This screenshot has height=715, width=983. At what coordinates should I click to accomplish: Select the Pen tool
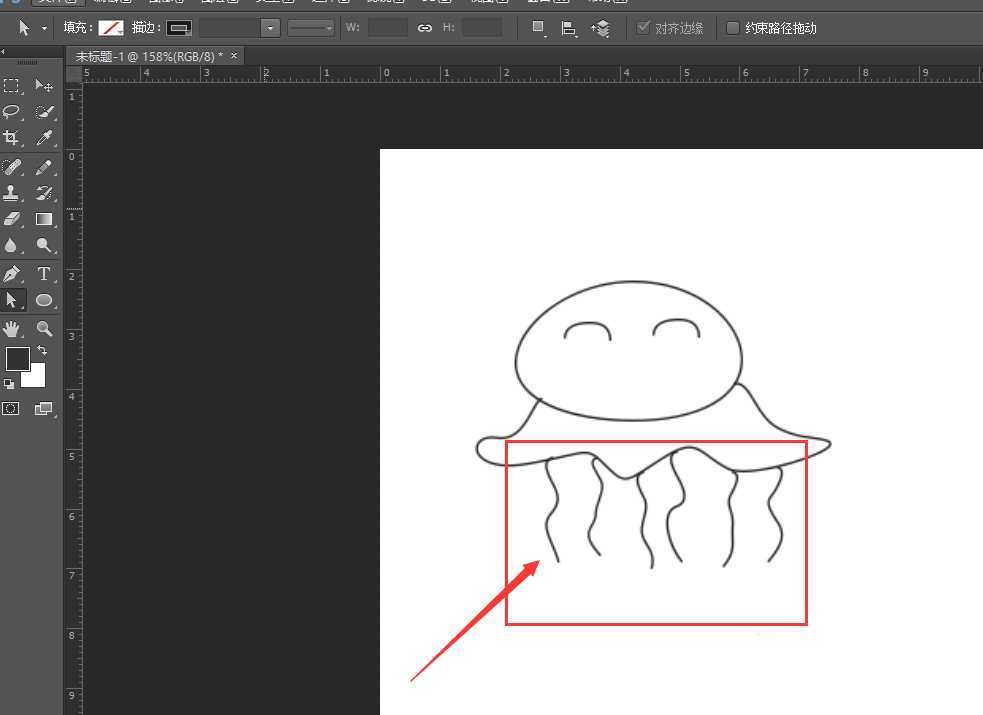tap(12, 273)
